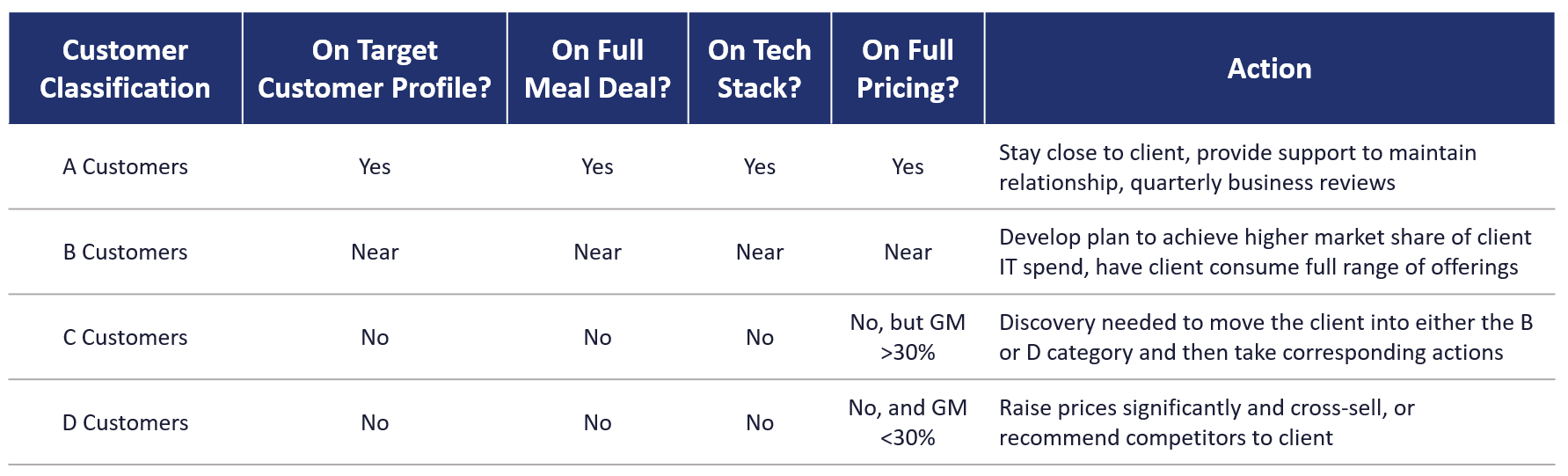The height and width of the screenshot is (476, 1568).
Task: Select the 'Discovery needed' action text
Action: [1265, 338]
